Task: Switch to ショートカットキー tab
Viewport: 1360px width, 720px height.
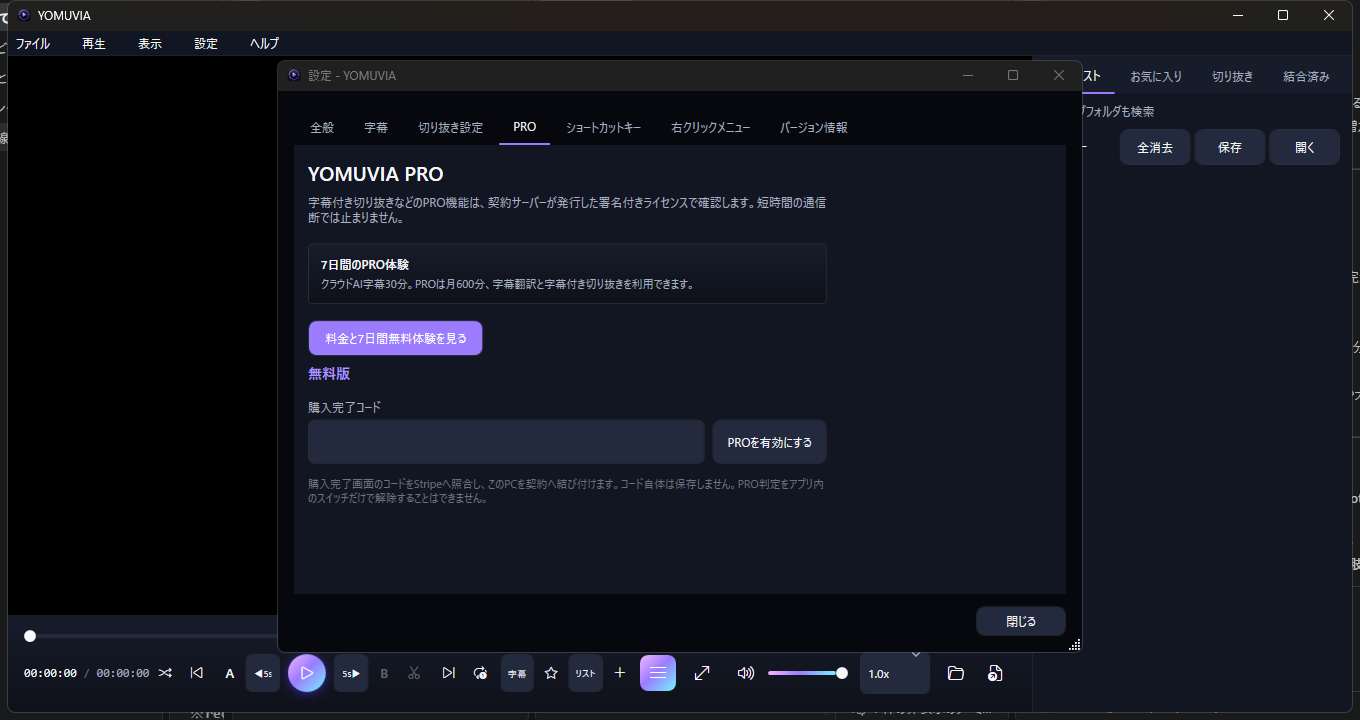Action: click(603, 127)
